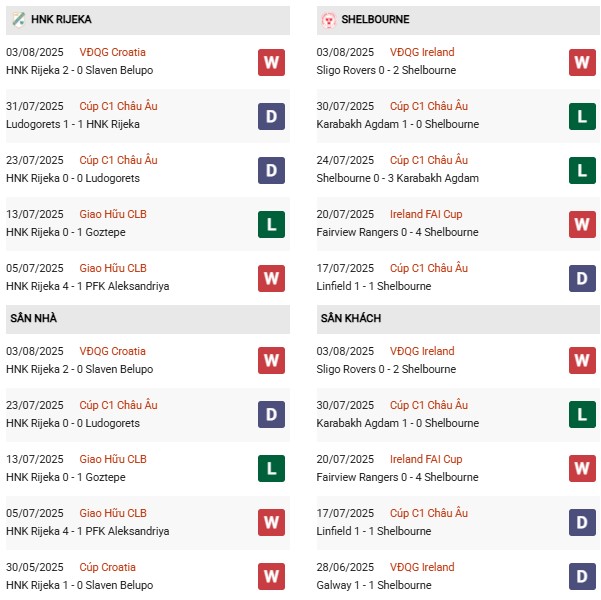This screenshot has height=600, width=601.
Task: Click L badge for HNK Rijeka 0-1 Goztepe in top list
Action: [x=271, y=224]
